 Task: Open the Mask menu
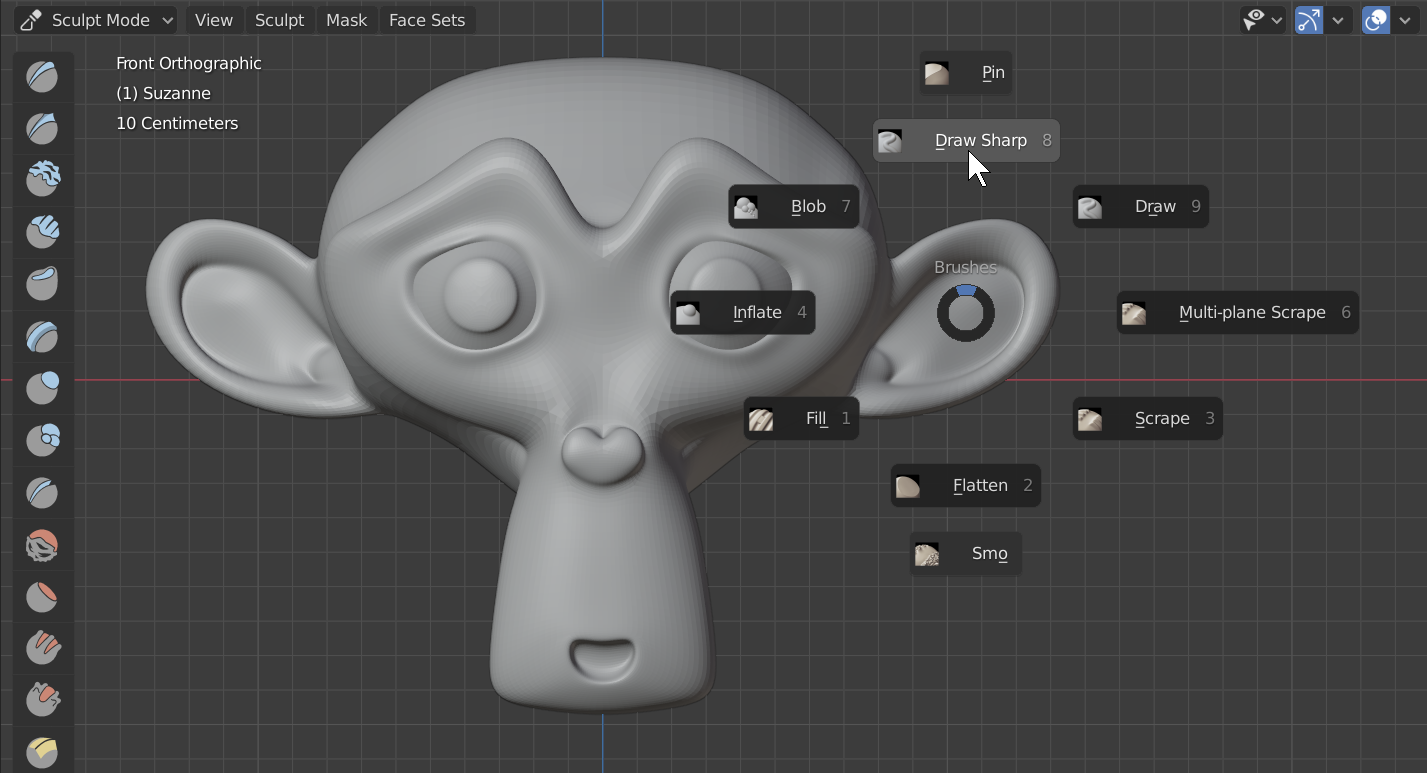tap(346, 20)
